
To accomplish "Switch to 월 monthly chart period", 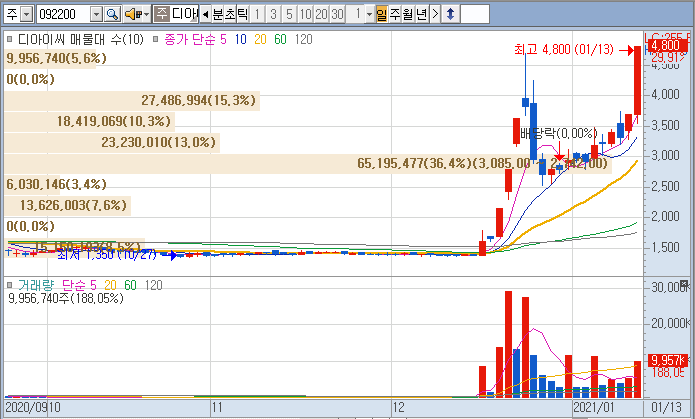I will 408,14.
